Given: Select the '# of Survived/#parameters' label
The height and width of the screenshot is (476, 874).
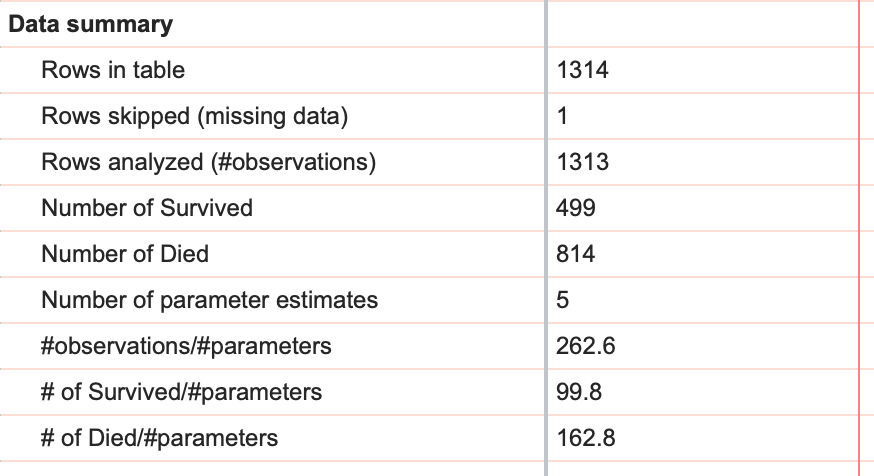Looking at the screenshot, I should coord(182,392).
